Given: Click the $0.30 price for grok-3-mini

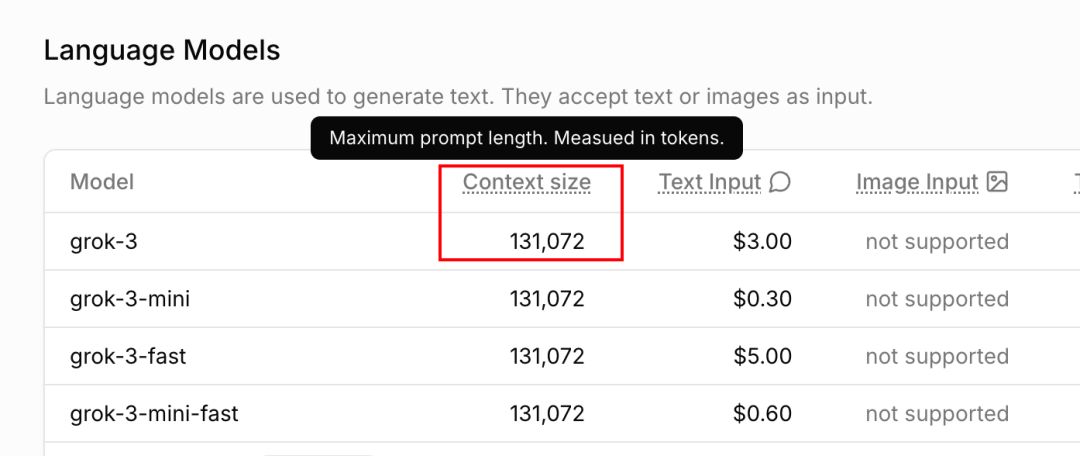Looking at the screenshot, I should [762, 299].
